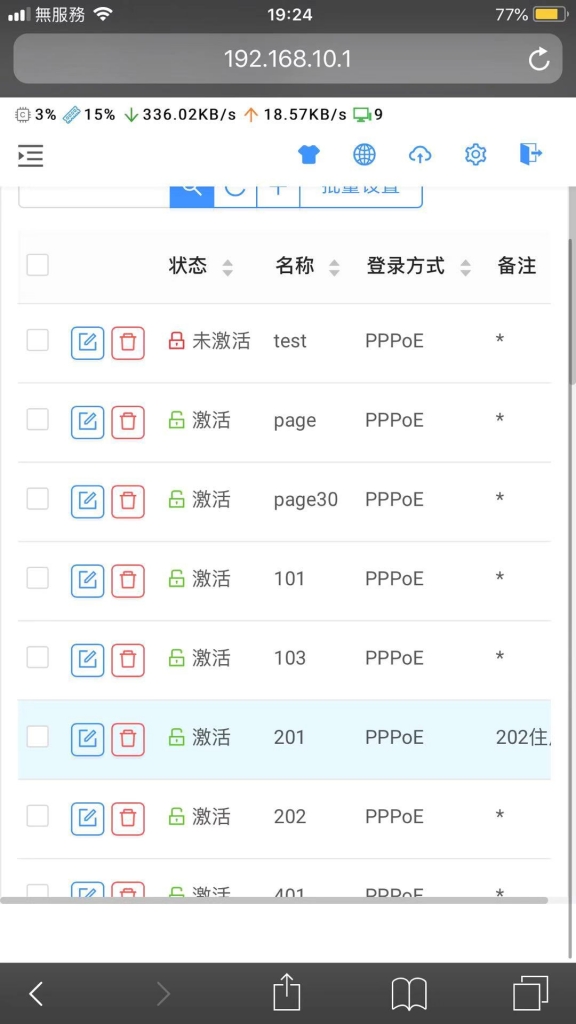Tap Safari share icon
The height and width of the screenshot is (1024, 576).
(286, 993)
